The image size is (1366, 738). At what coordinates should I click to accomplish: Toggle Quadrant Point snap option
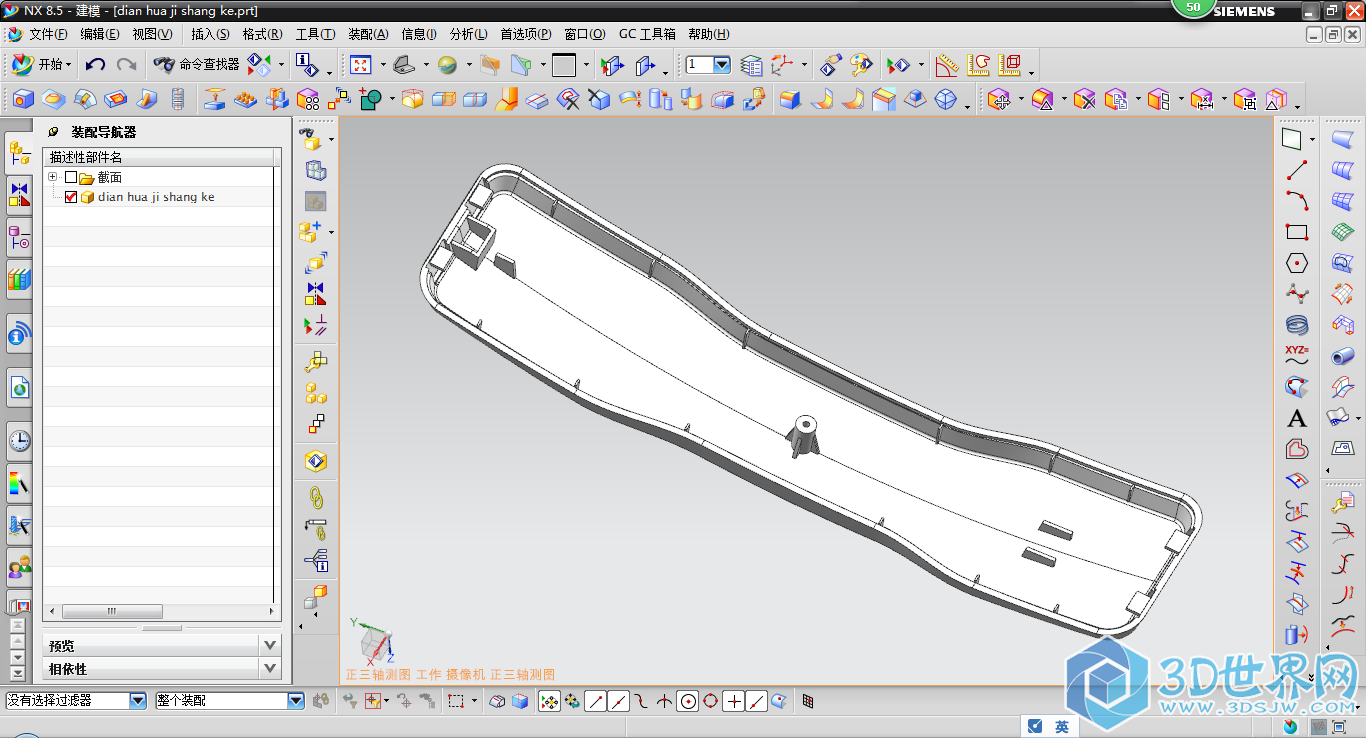(x=710, y=701)
